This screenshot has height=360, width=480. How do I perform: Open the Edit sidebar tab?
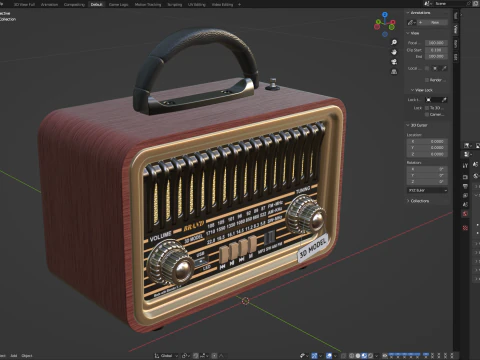(456, 57)
